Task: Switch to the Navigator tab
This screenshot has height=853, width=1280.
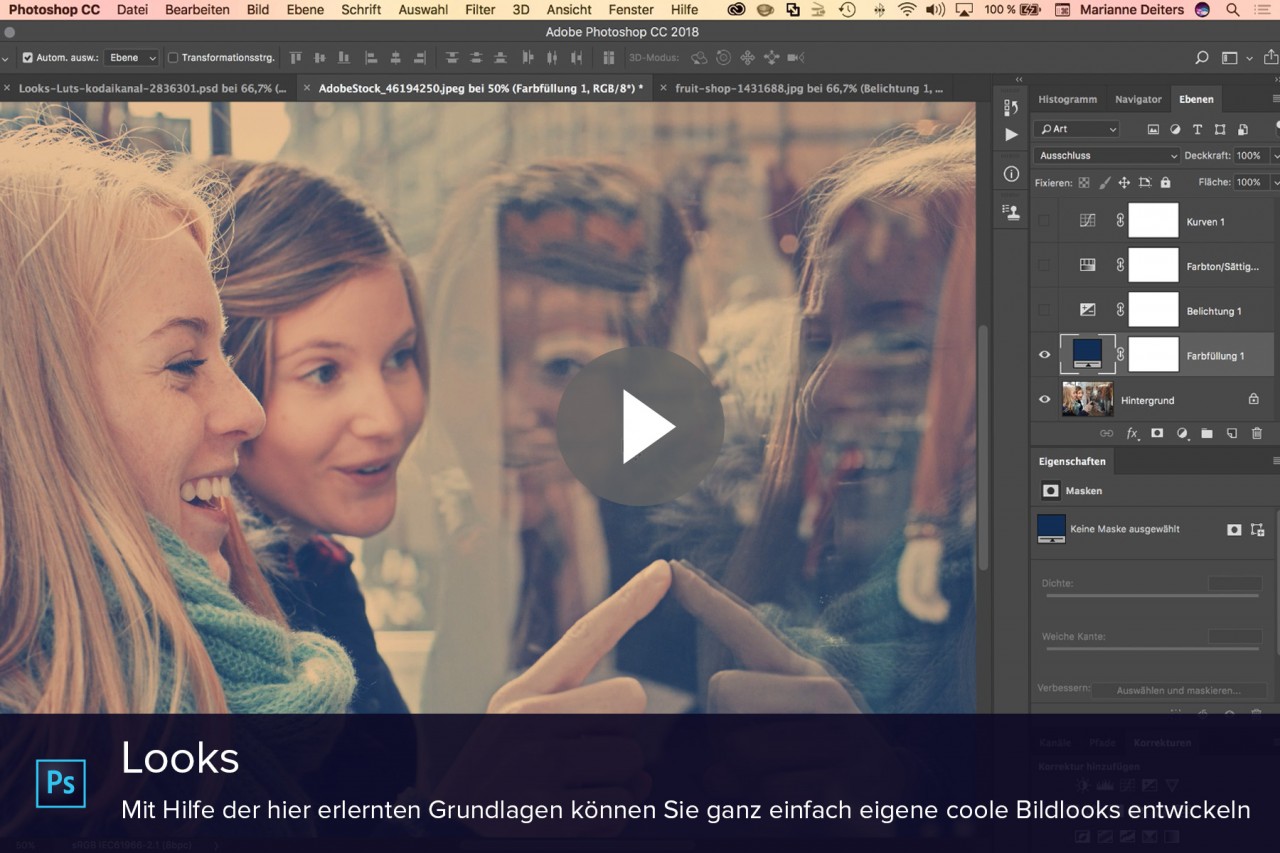Action: pyautogui.click(x=1138, y=99)
